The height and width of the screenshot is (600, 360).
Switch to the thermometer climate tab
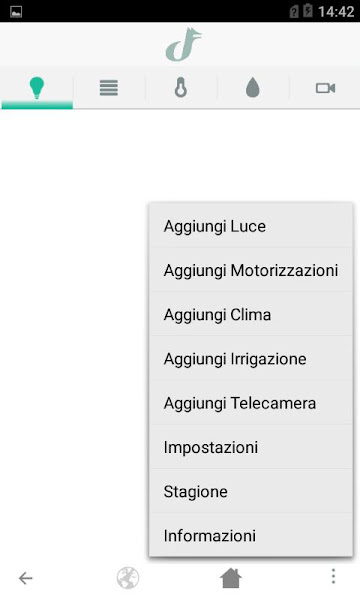pyautogui.click(x=181, y=88)
